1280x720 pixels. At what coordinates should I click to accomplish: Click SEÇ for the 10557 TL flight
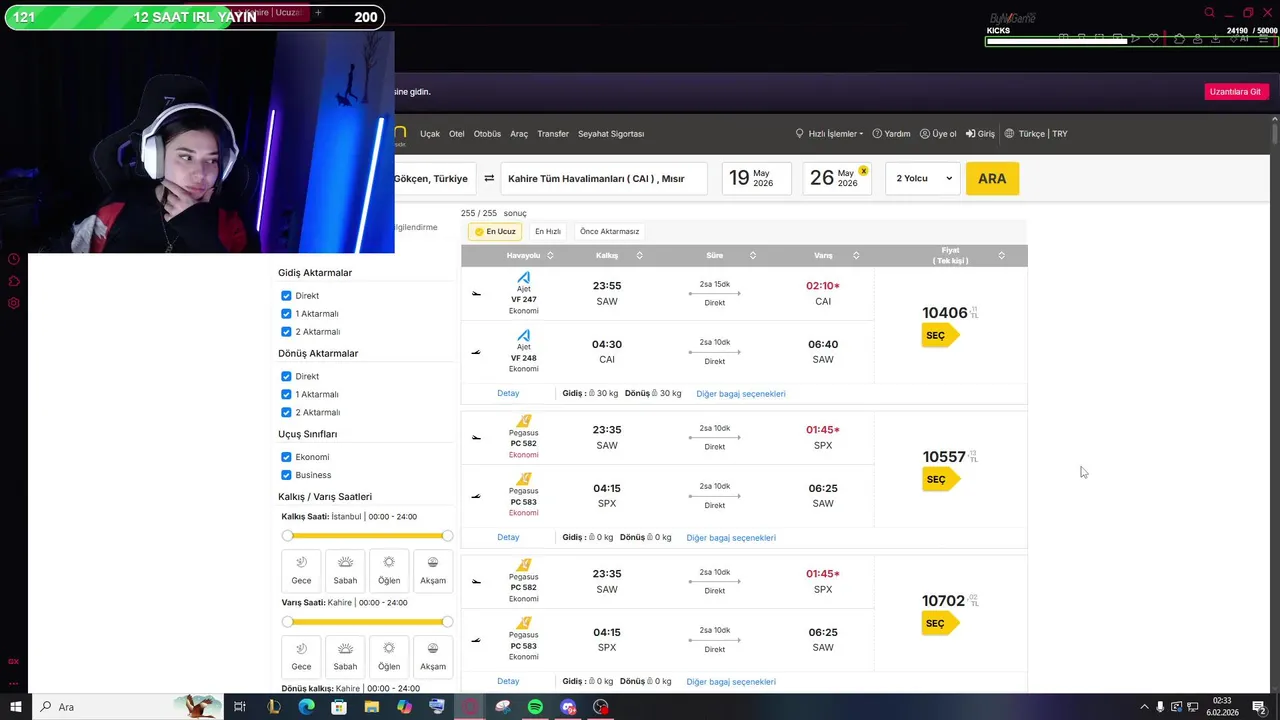pyautogui.click(x=939, y=479)
